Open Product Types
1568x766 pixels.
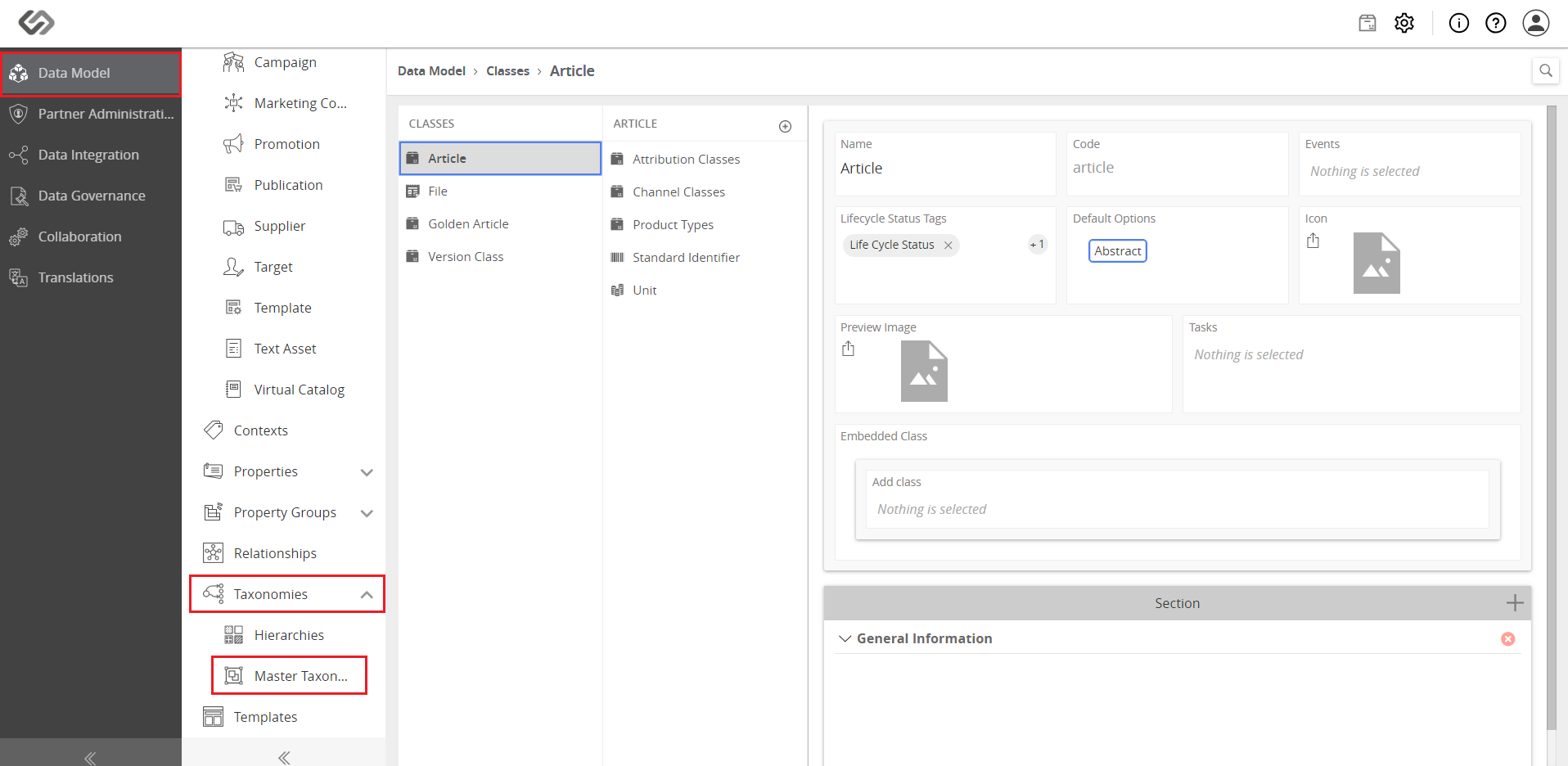coord(705,225)
